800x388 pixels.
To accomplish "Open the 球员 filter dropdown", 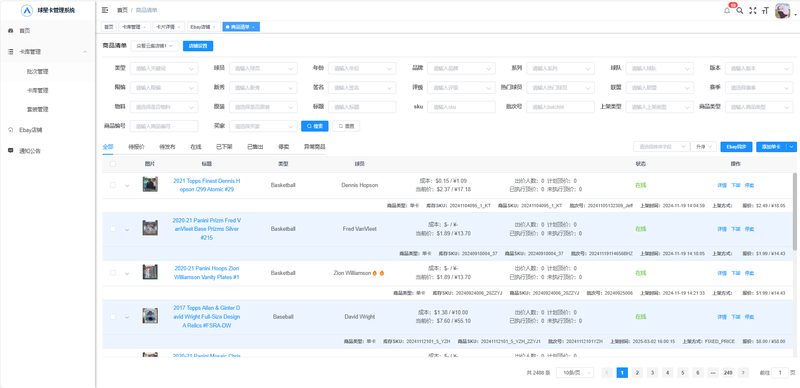I will (x=263, y=68).
